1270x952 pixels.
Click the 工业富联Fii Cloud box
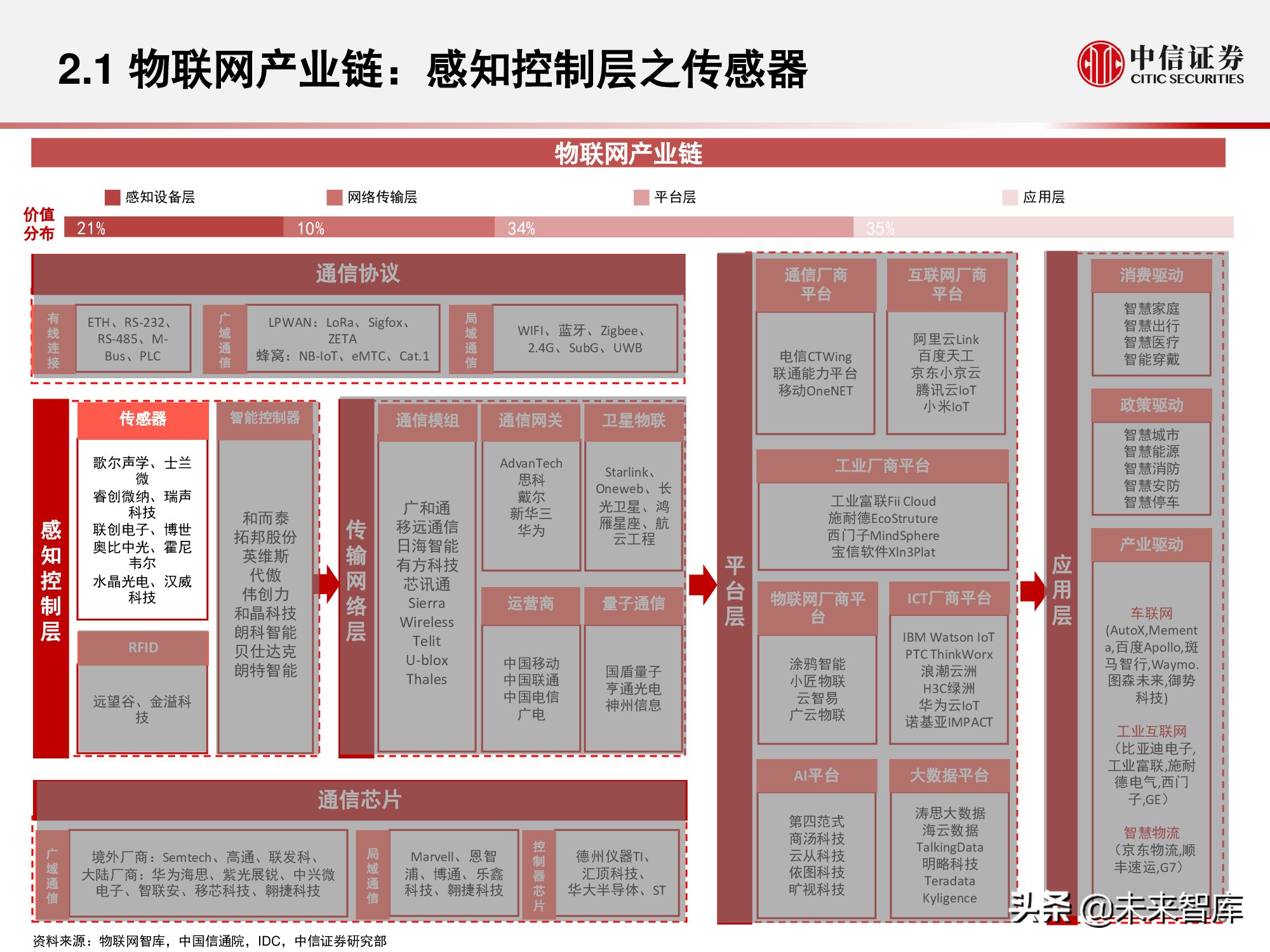883,527
